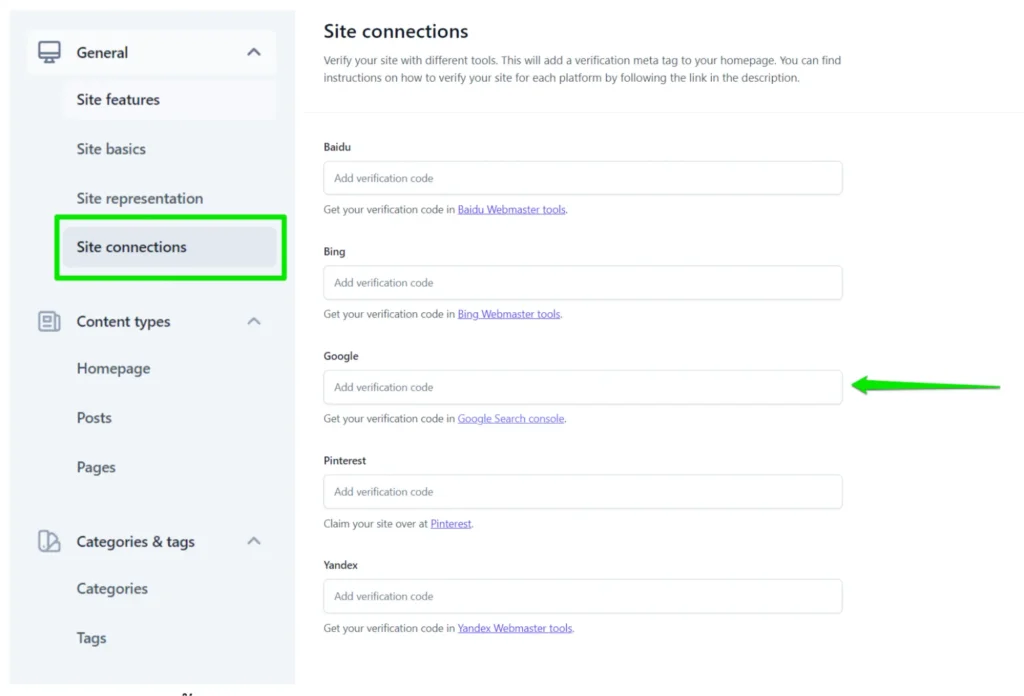
Task: Focus the Baidu verification code field
Action: click(x=582, y=178)
